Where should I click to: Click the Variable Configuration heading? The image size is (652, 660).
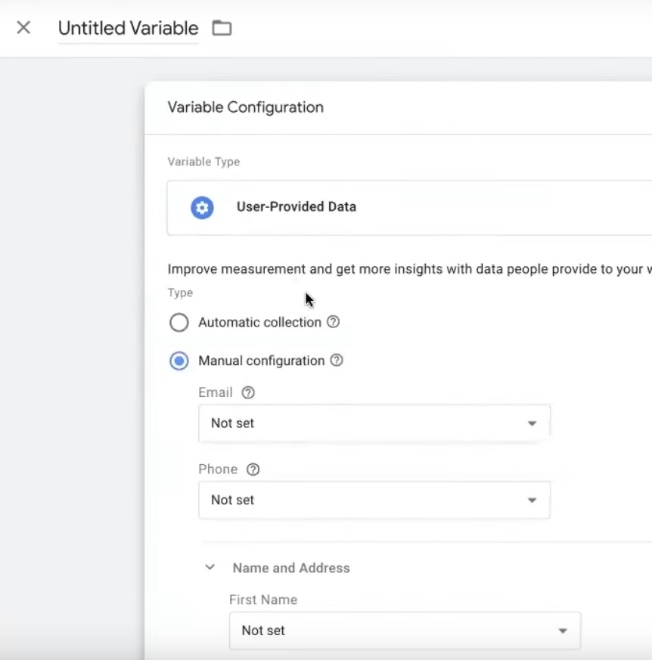245,107
